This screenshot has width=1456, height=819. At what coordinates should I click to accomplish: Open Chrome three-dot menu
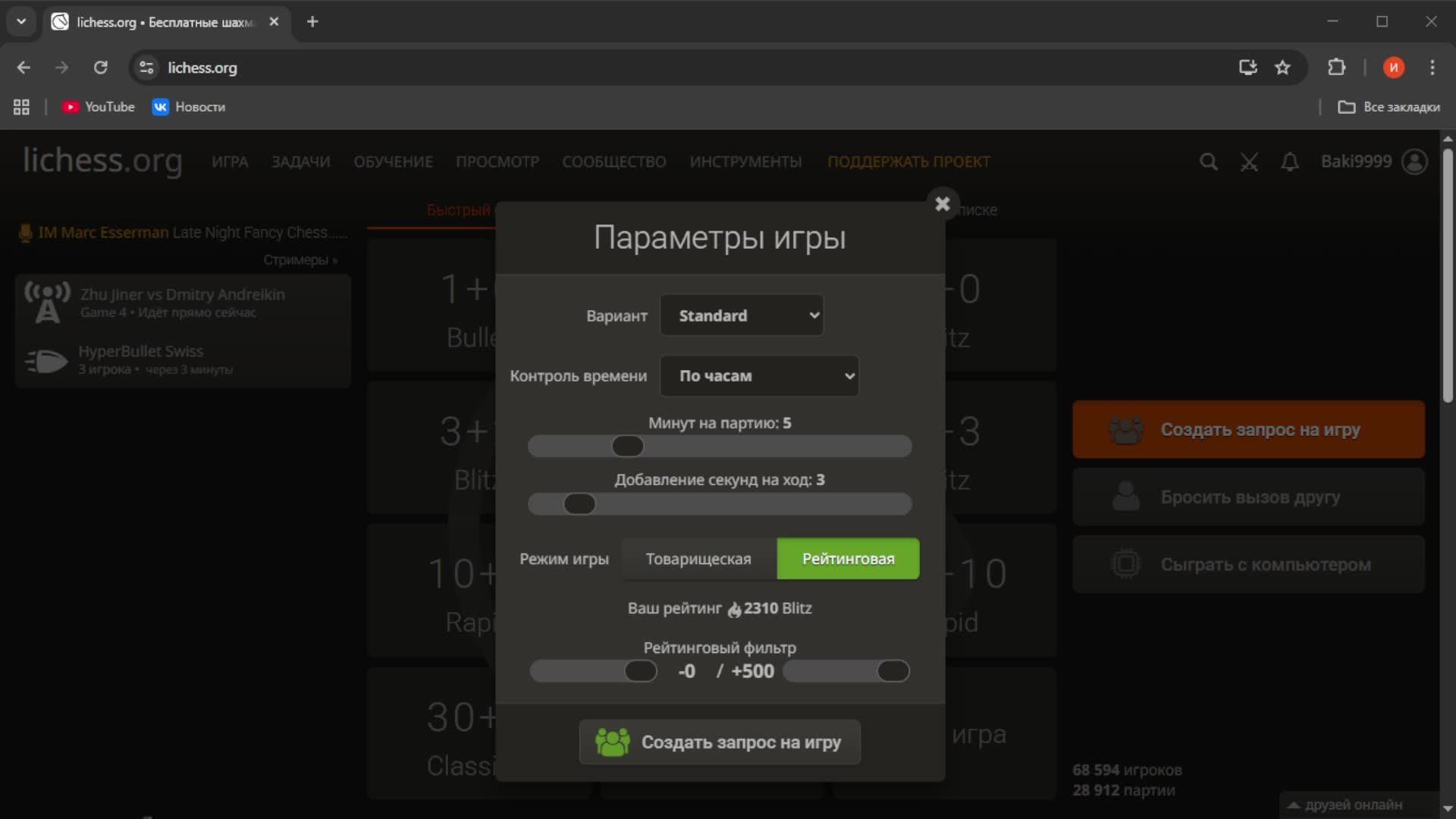click(x=1432, y=67)
